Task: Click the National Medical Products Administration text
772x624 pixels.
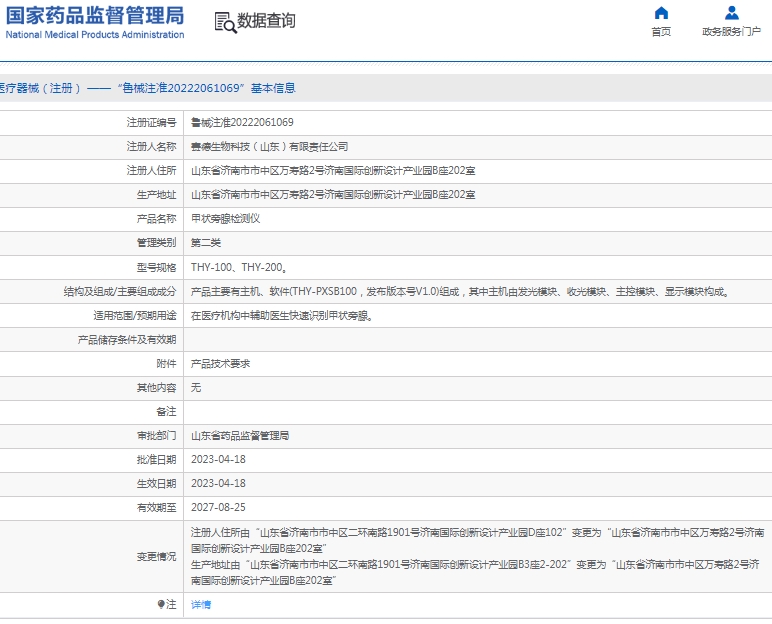Action: 95,35
